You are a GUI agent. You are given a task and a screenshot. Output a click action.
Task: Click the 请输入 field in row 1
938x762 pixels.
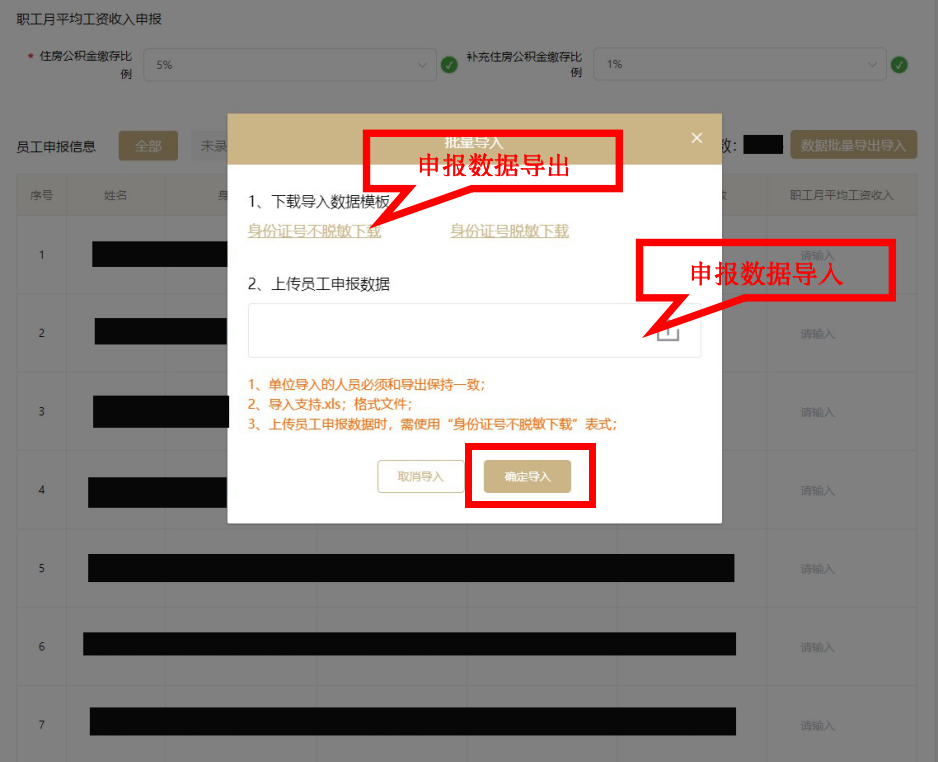818,254
